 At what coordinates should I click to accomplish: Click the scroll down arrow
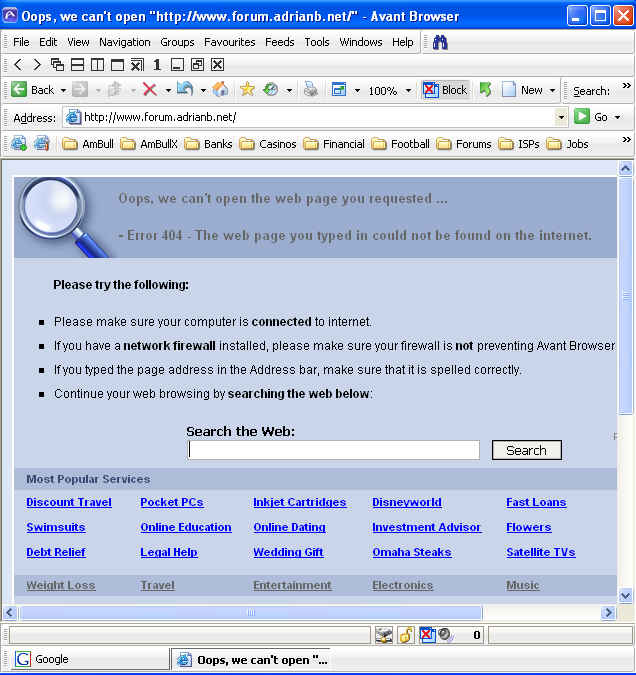click(x=626, y=596)
